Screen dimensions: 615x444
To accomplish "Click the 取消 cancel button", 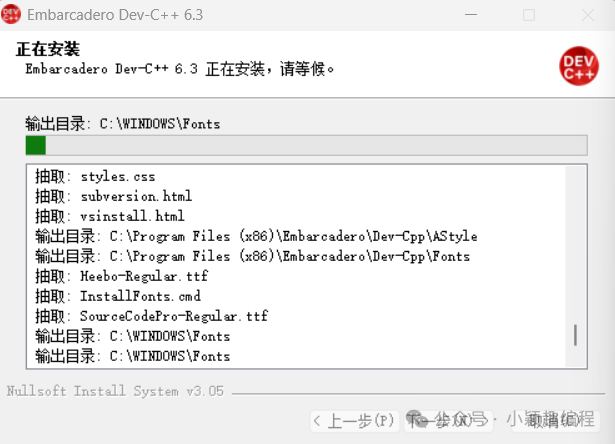I will (x=556, y=421).
